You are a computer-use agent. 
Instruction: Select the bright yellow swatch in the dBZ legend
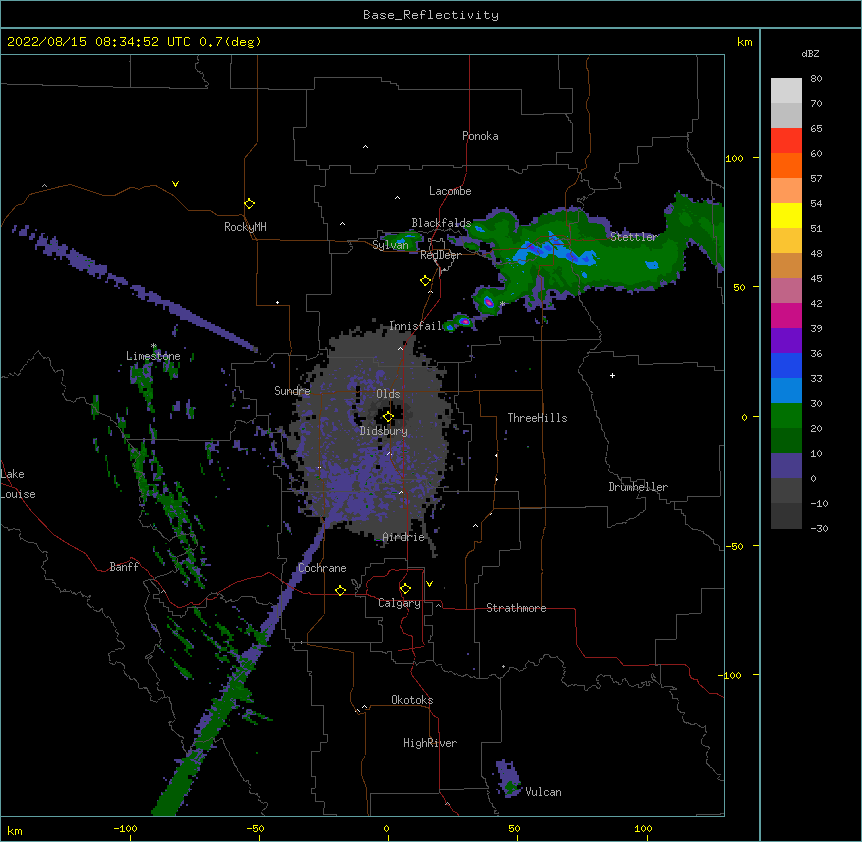tap(786, 215)
